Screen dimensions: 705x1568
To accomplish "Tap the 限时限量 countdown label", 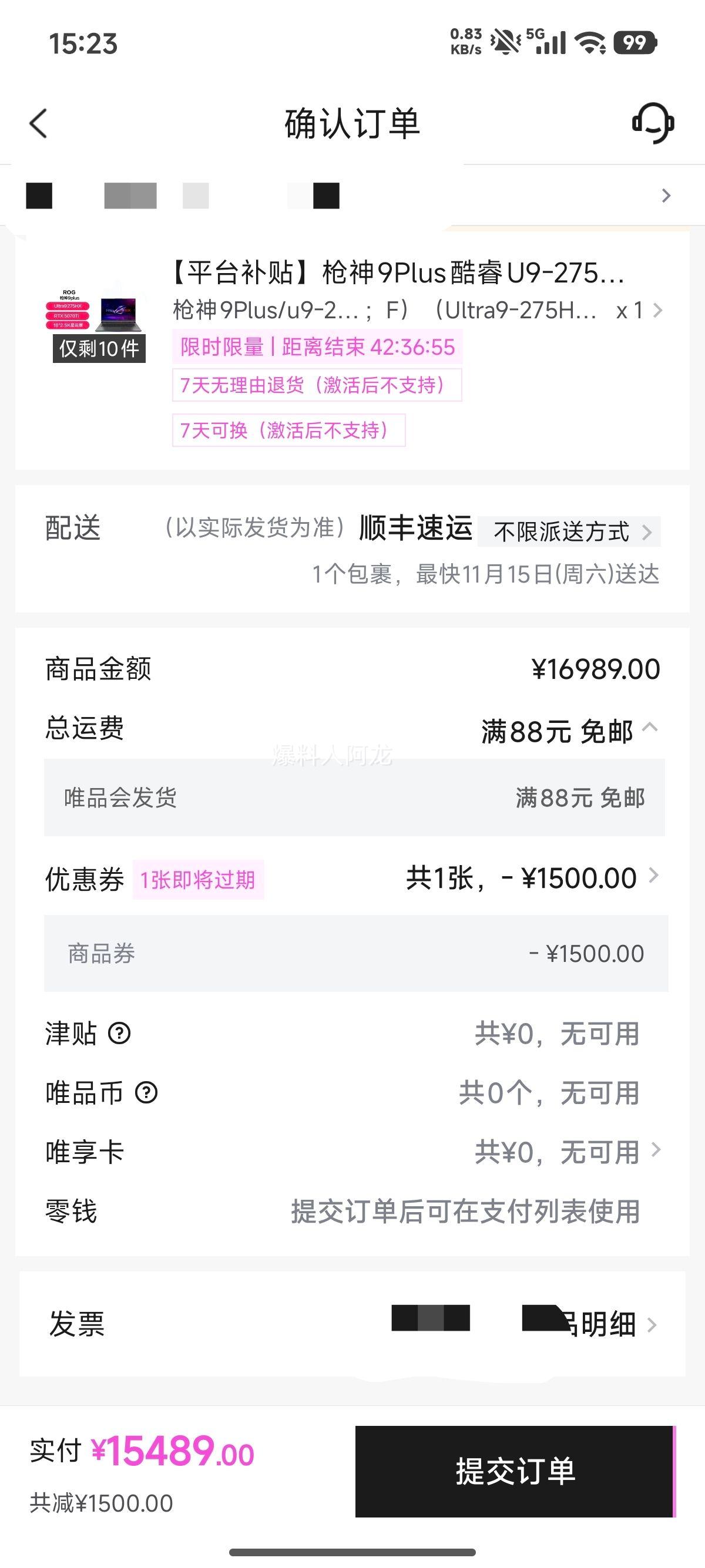I will (x=317, y=347).
